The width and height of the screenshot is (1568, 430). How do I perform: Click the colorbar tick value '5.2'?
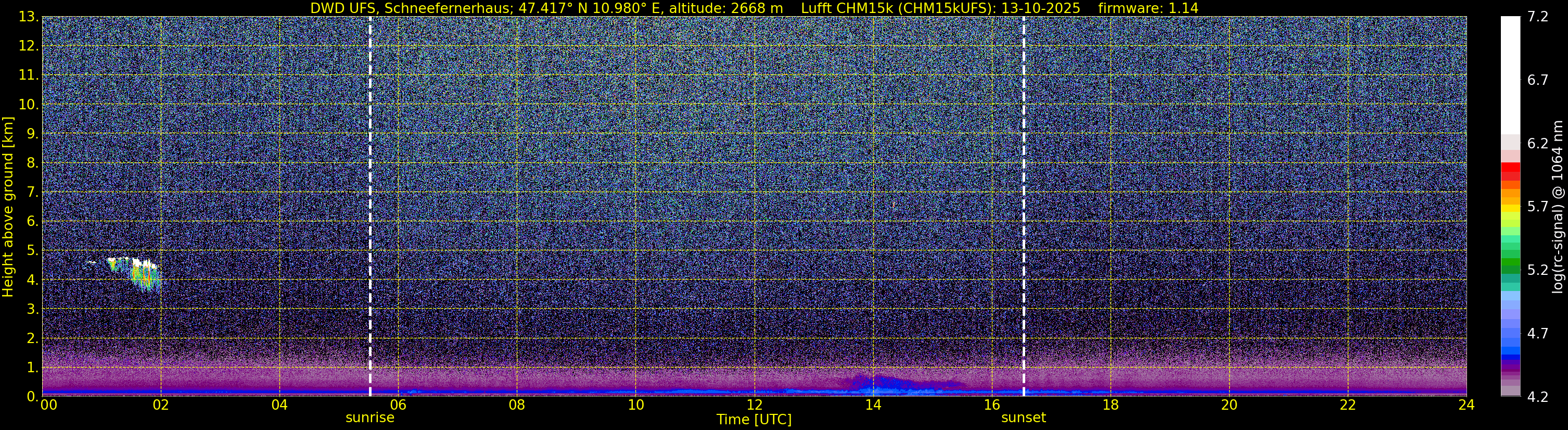coord(1538,270)
